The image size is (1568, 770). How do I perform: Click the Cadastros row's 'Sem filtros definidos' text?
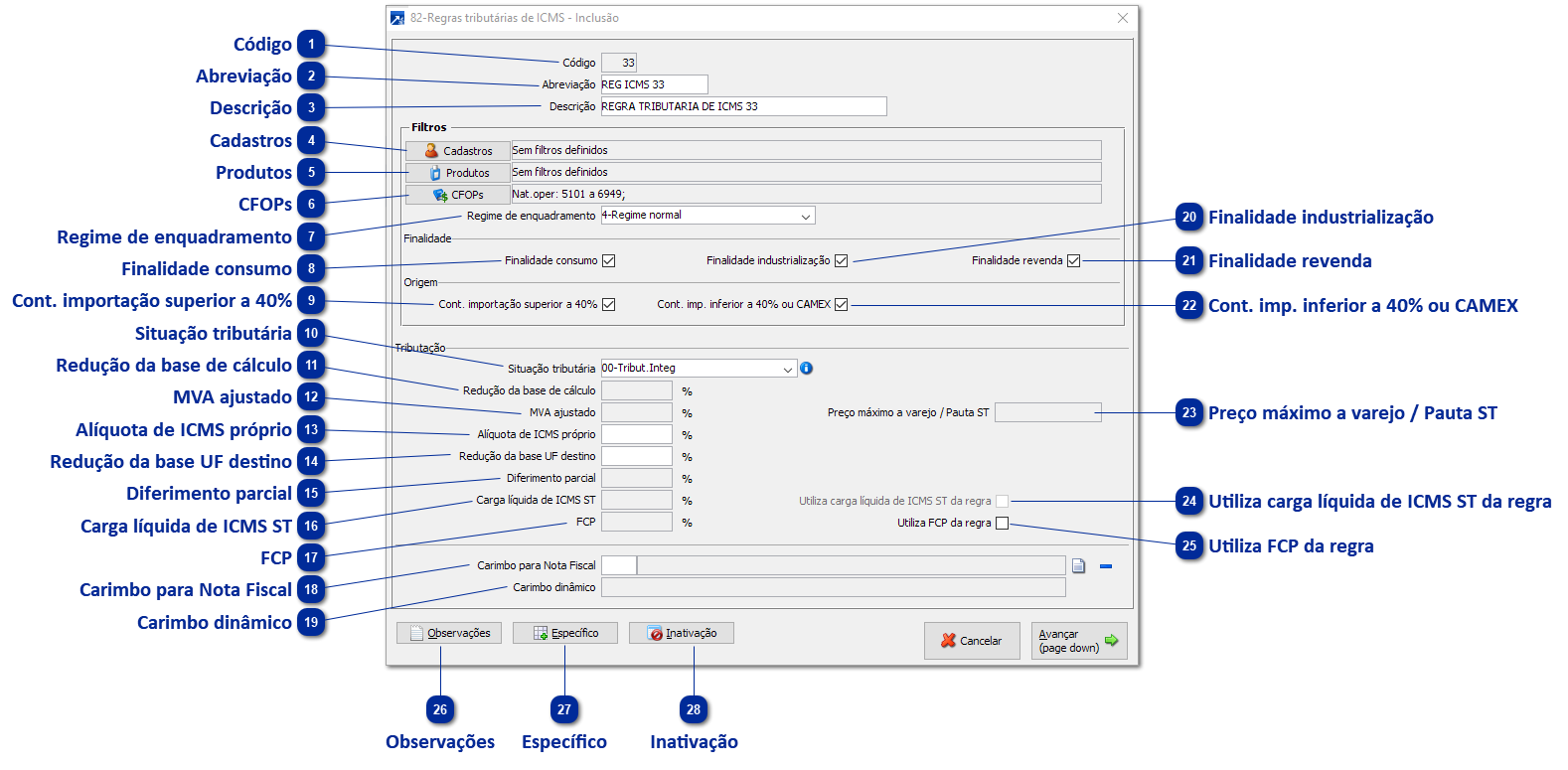click(560, 150)
